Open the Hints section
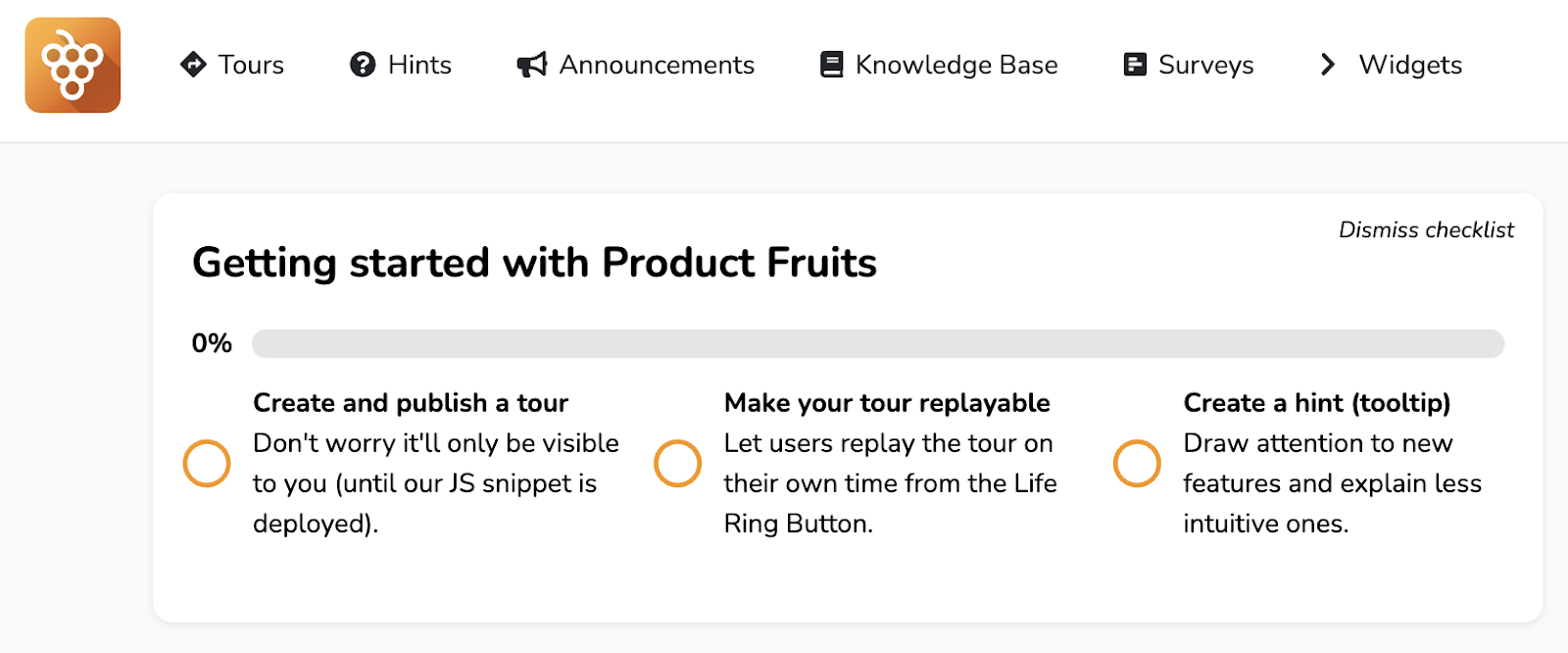This screenshot has height=653, width=1568. tap(421, 65)
